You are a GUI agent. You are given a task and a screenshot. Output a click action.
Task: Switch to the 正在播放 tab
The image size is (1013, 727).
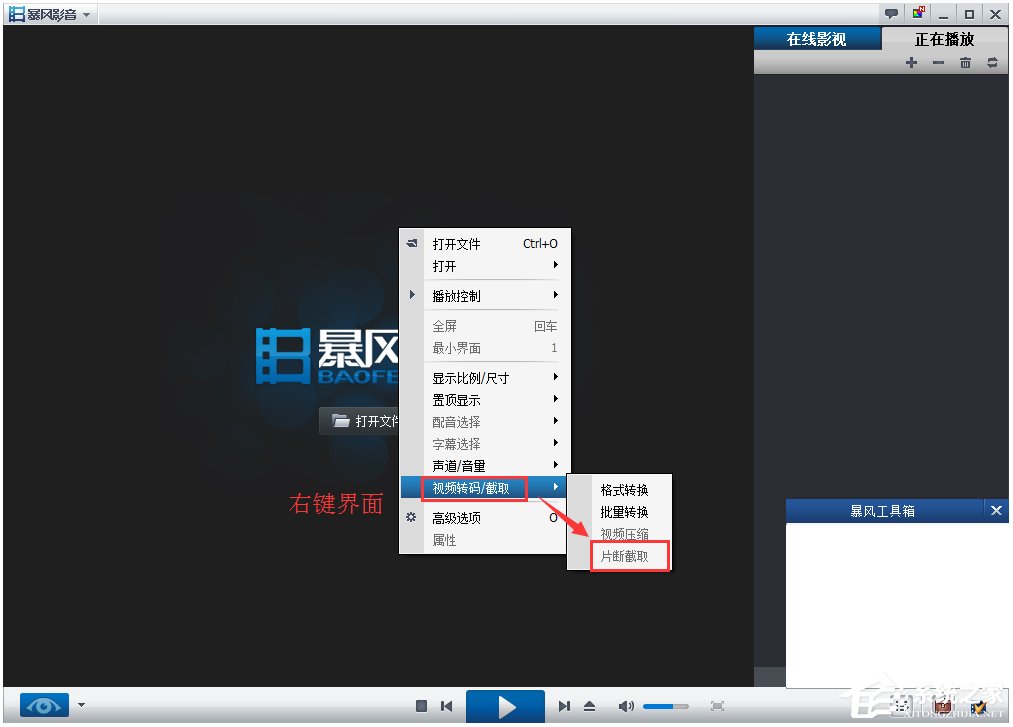pyautogui.click(x=944, y=39)
